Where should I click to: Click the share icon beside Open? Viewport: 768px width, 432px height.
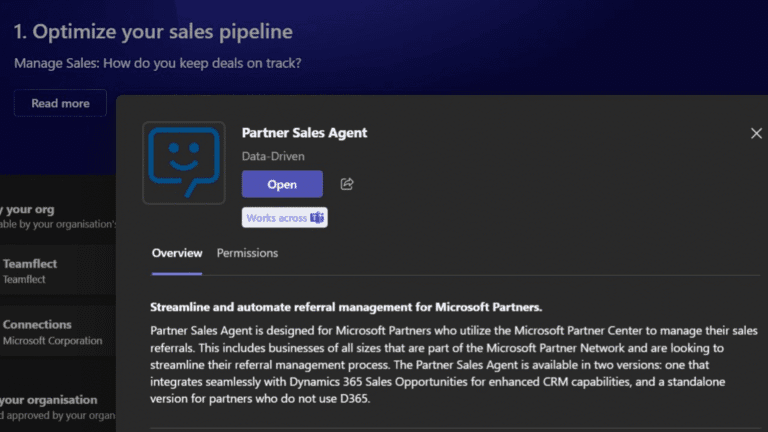[347, 184]
